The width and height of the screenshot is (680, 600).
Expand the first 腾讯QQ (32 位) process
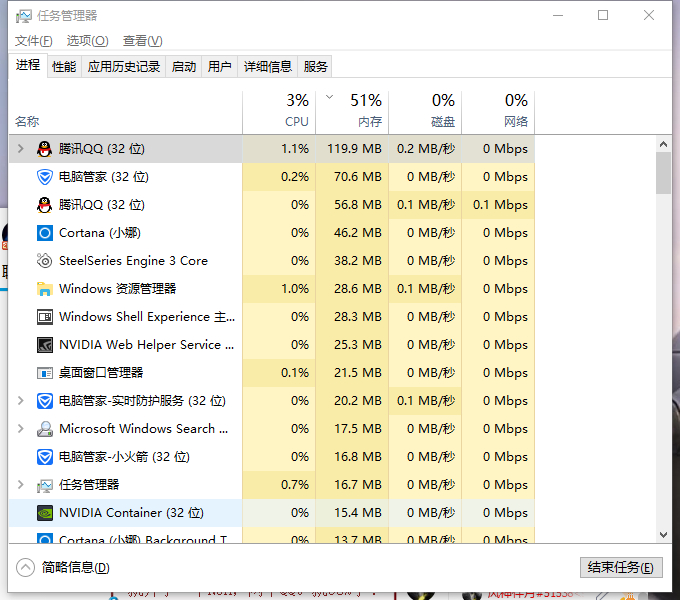click(20, 149)
